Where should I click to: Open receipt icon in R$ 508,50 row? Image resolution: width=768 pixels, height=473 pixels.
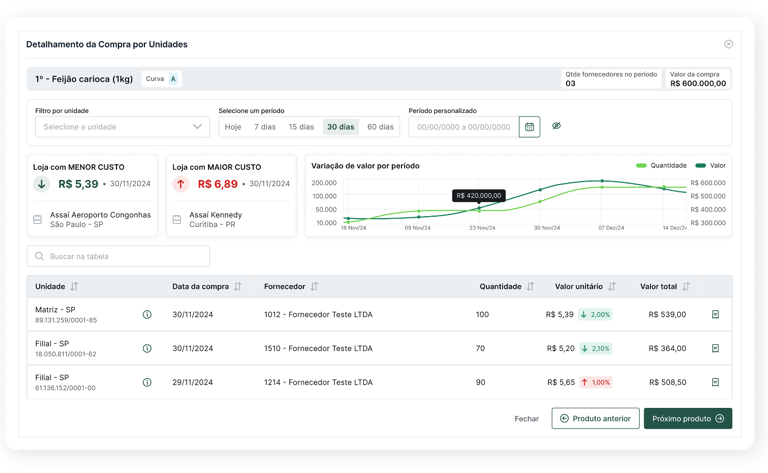click(x=715, y=382)
